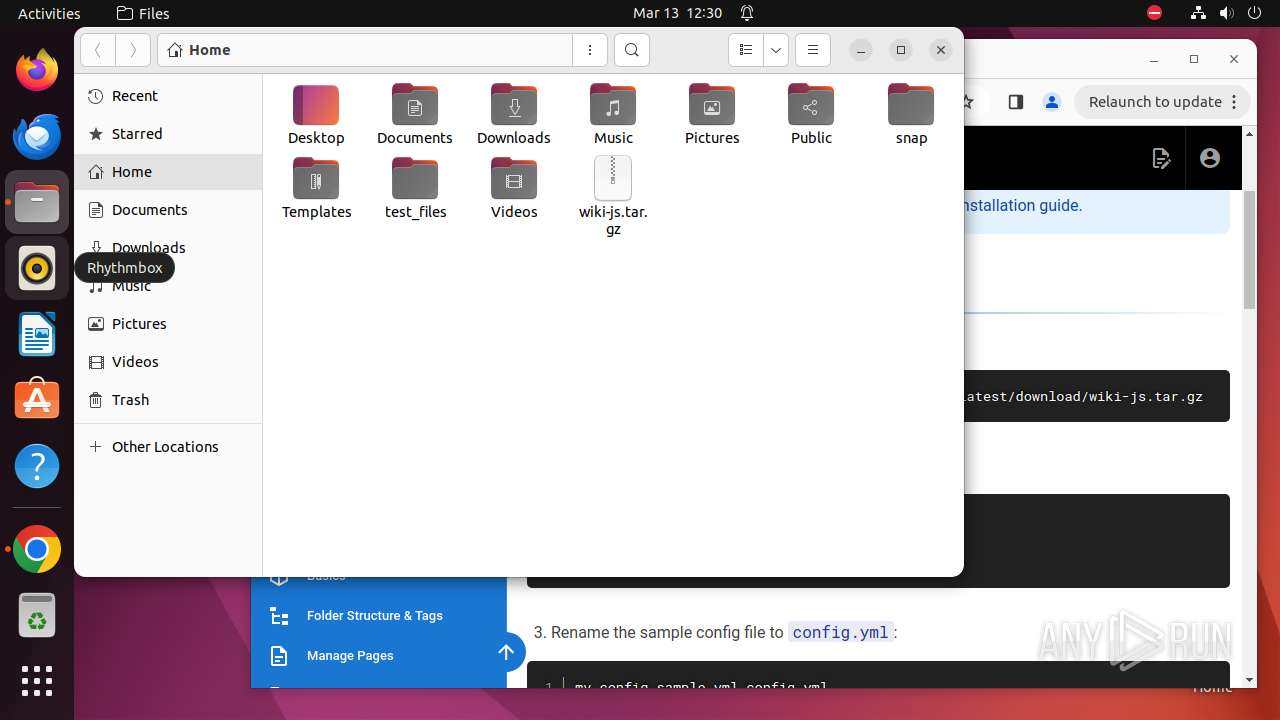
Task: Open the path bar three-dot menu
Action: 590,50
